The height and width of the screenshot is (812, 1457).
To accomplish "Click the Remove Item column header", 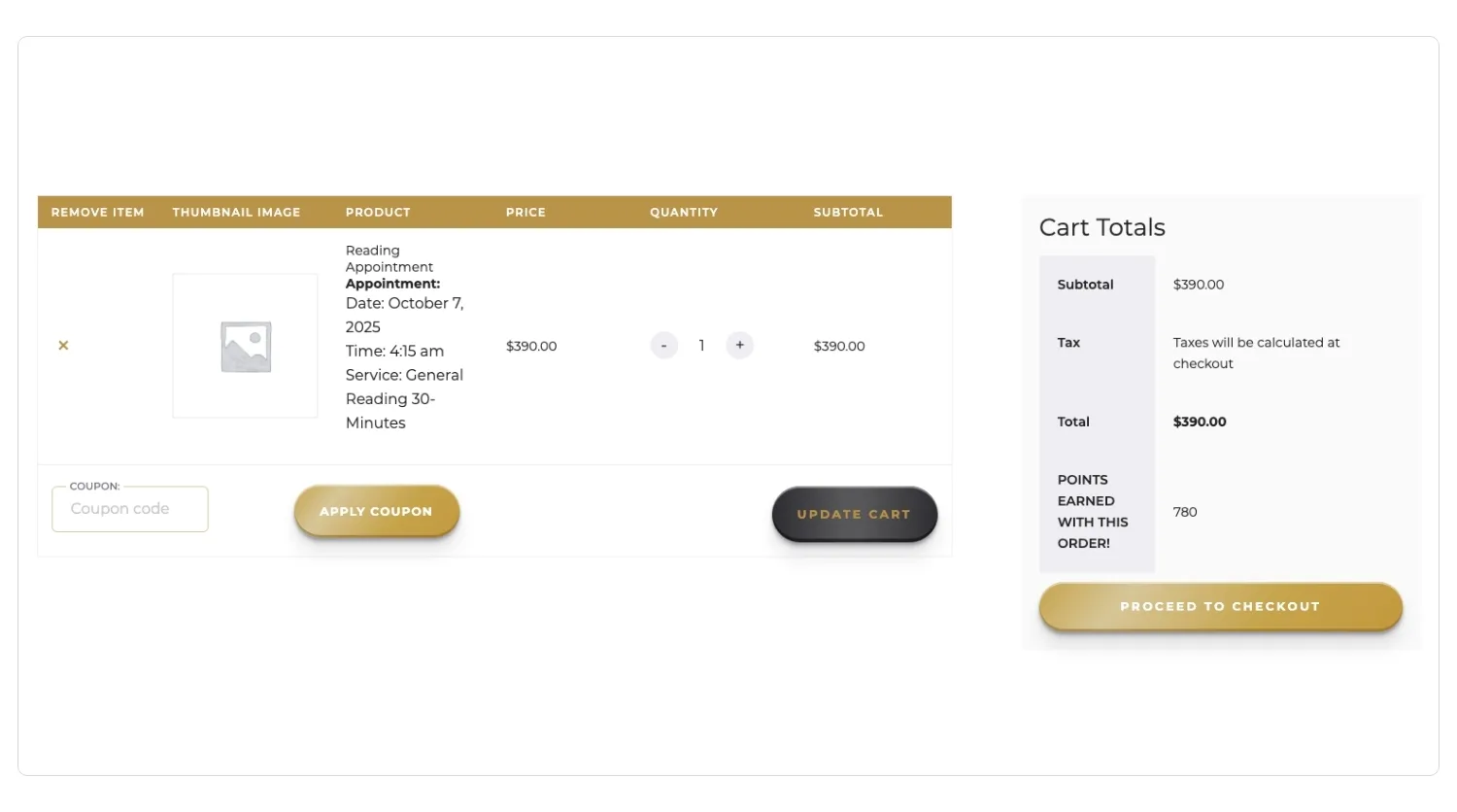I will (97, 212).
